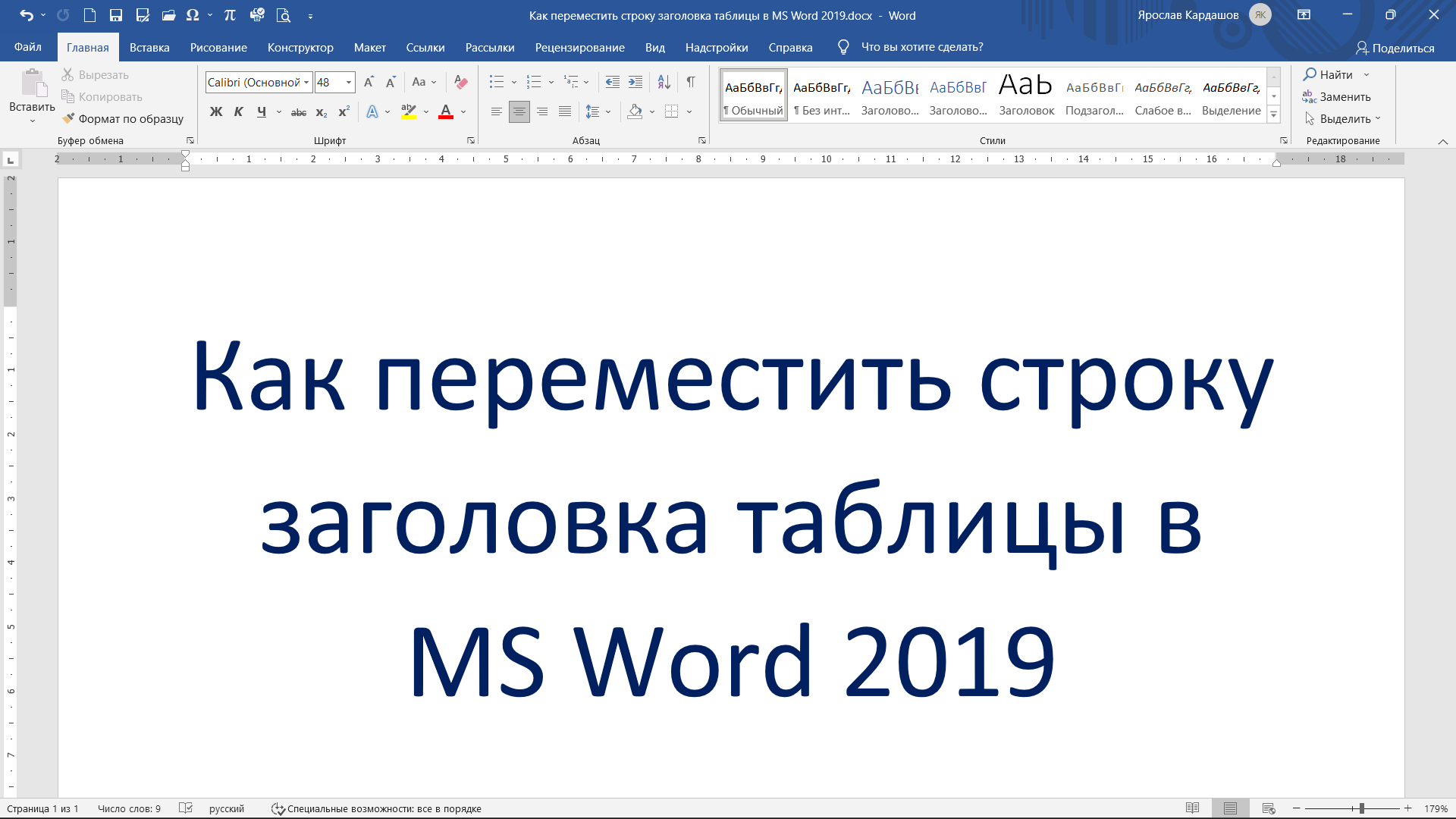Decrease font size with the smaller A icon
Image resolution: width=1456 pixels, height=819 pixels.
click(391, 82)
